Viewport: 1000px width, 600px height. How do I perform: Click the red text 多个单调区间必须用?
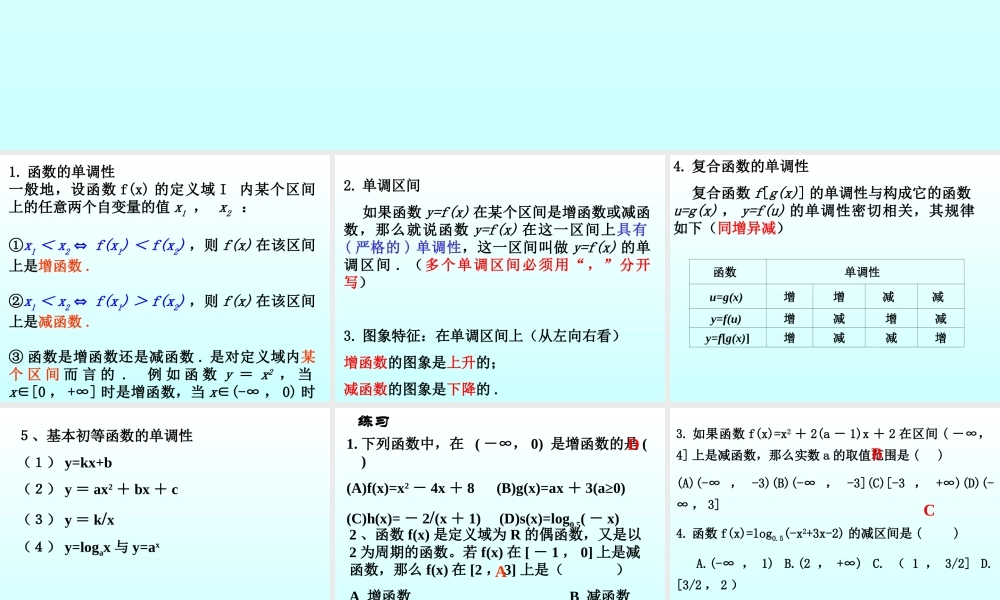tap(496, 265)
